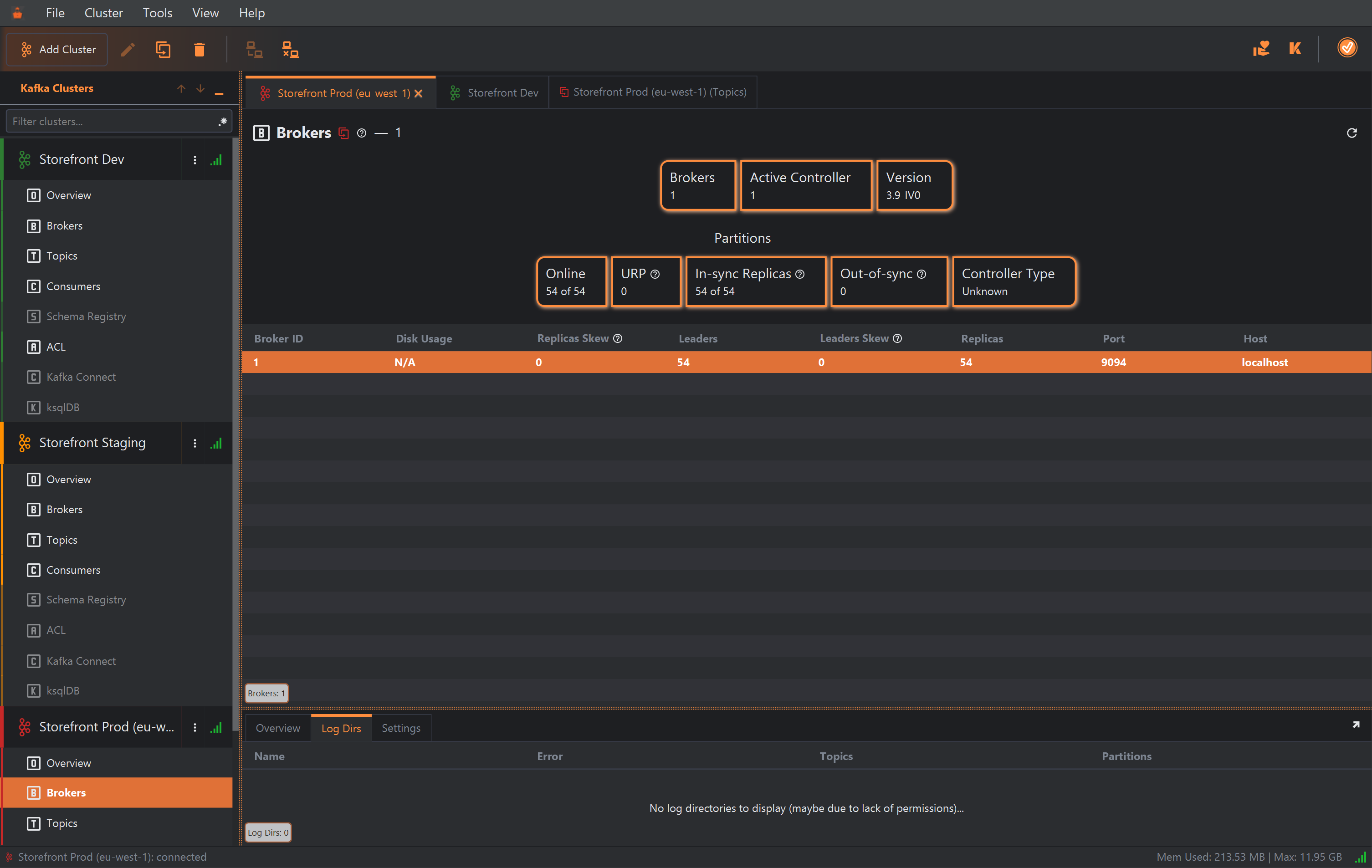This screenshot has height=868, width=1372.
Task: Select Brokers under Storefront Staging
Action: pos(117,509)
